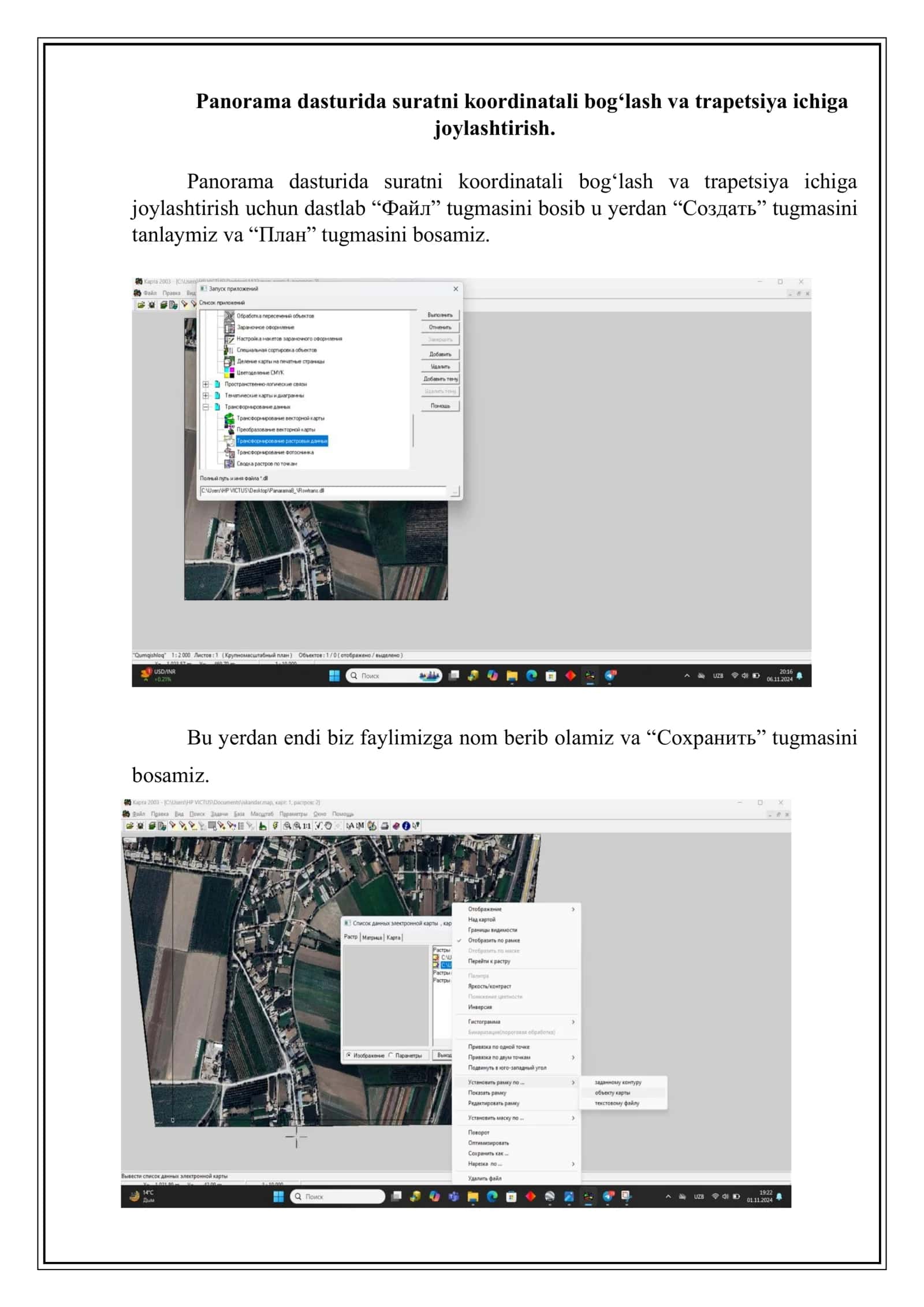Viewport: 924px width, 1307px height.
Task: Click the Удалить button
Action: pos(440,366)
